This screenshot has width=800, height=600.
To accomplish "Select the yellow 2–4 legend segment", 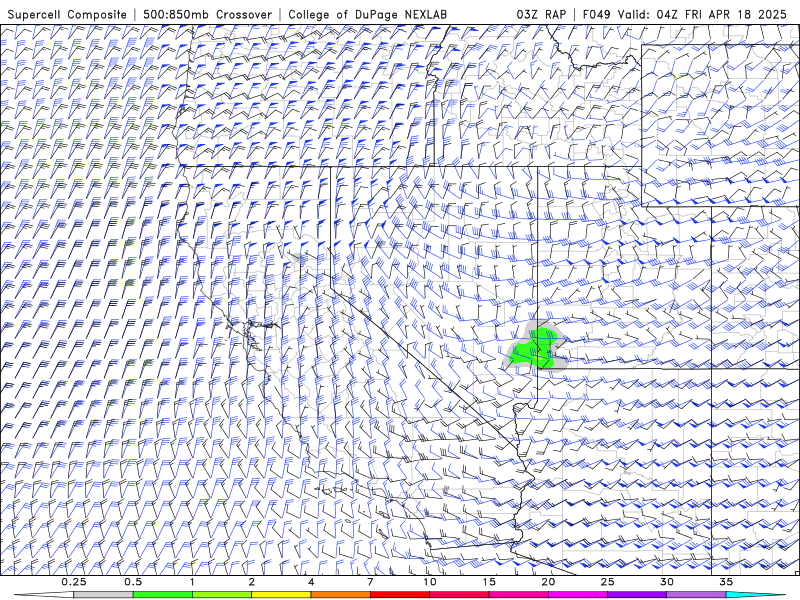I will click(281, 595).
